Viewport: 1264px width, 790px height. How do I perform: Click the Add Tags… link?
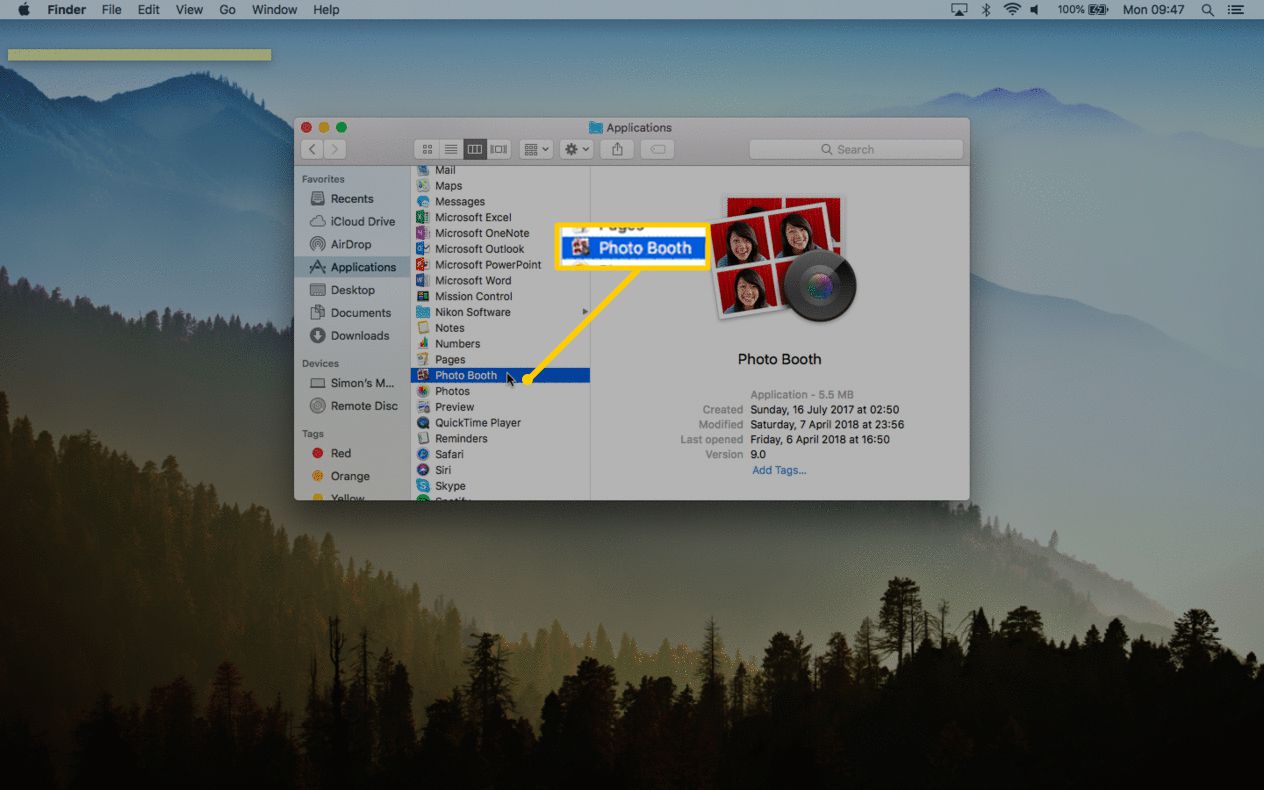tap(779, 470)
